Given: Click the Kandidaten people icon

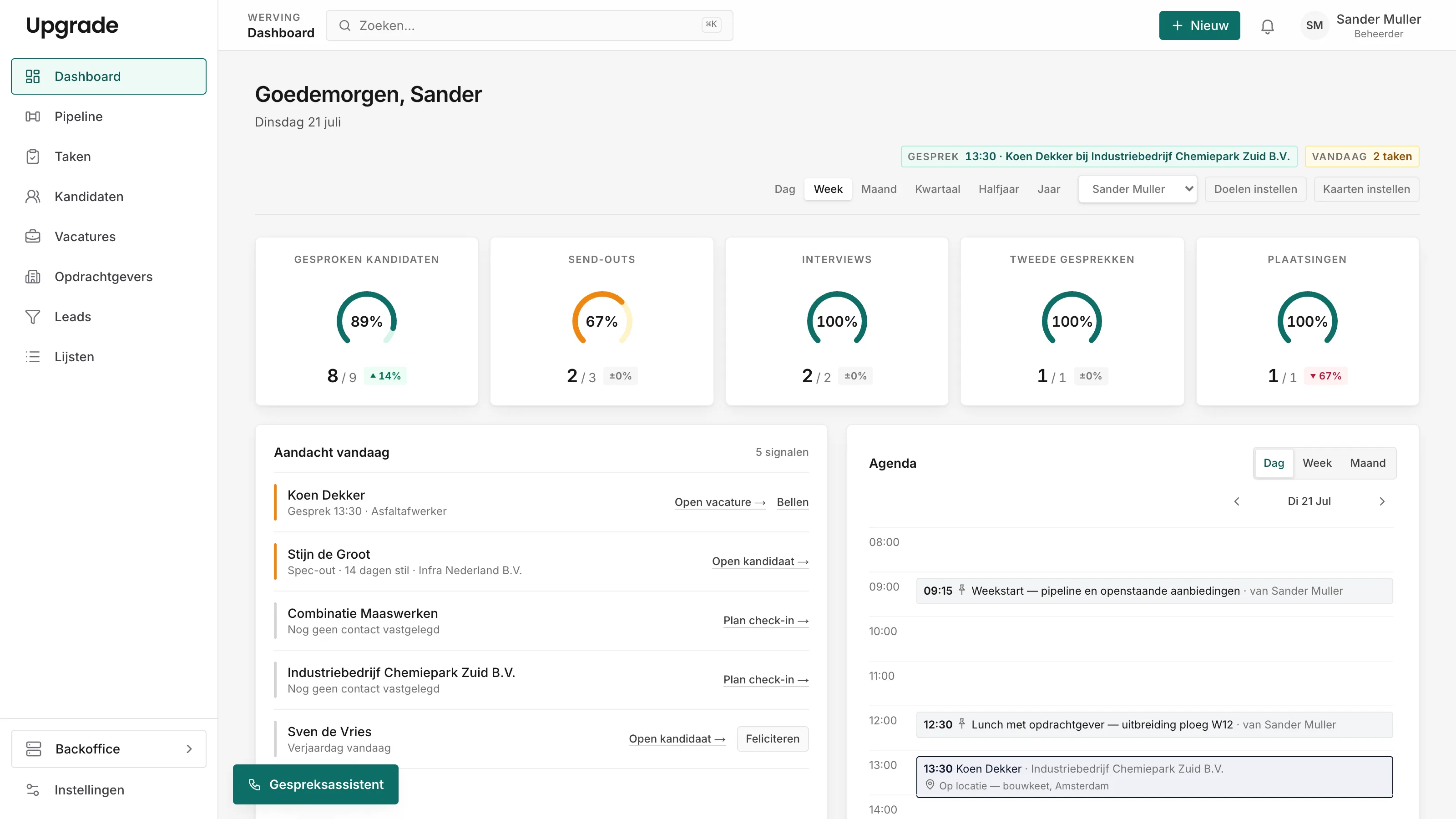Looking at the screenshot, I should pyautogui.click(x=33, y=197).
